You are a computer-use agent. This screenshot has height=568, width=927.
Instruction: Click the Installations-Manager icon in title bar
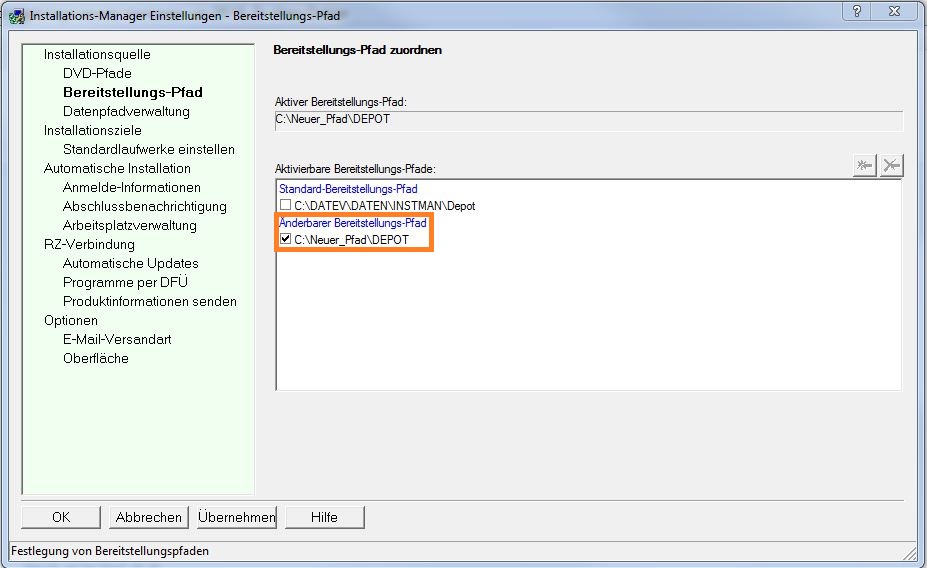click(x=16, y=17)
